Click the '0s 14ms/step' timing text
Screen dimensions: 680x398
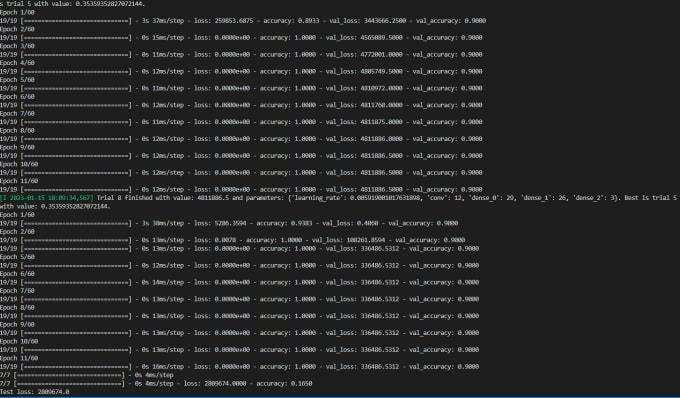tap(163, 283)
